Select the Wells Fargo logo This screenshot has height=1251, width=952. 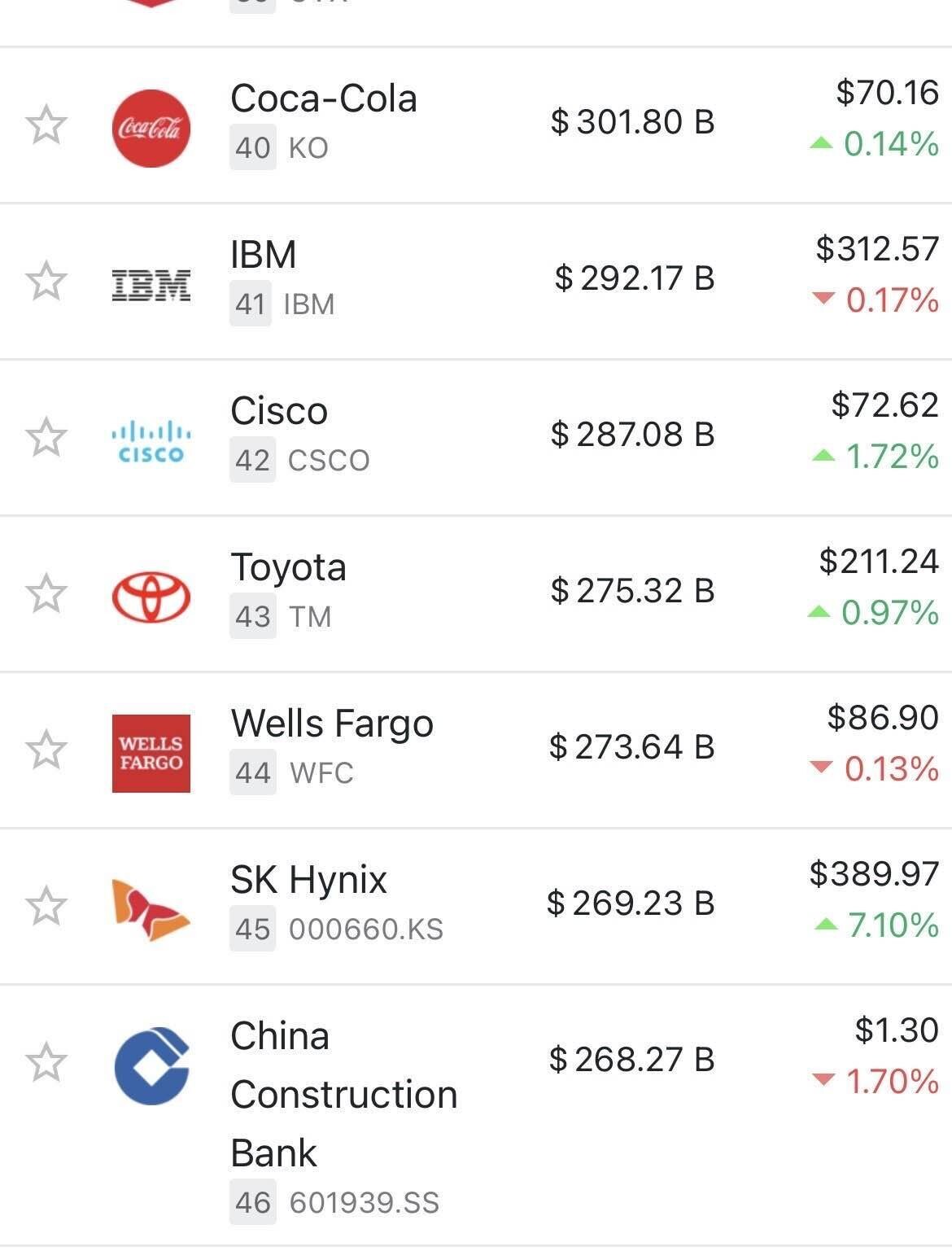click(x=151, y=753)
